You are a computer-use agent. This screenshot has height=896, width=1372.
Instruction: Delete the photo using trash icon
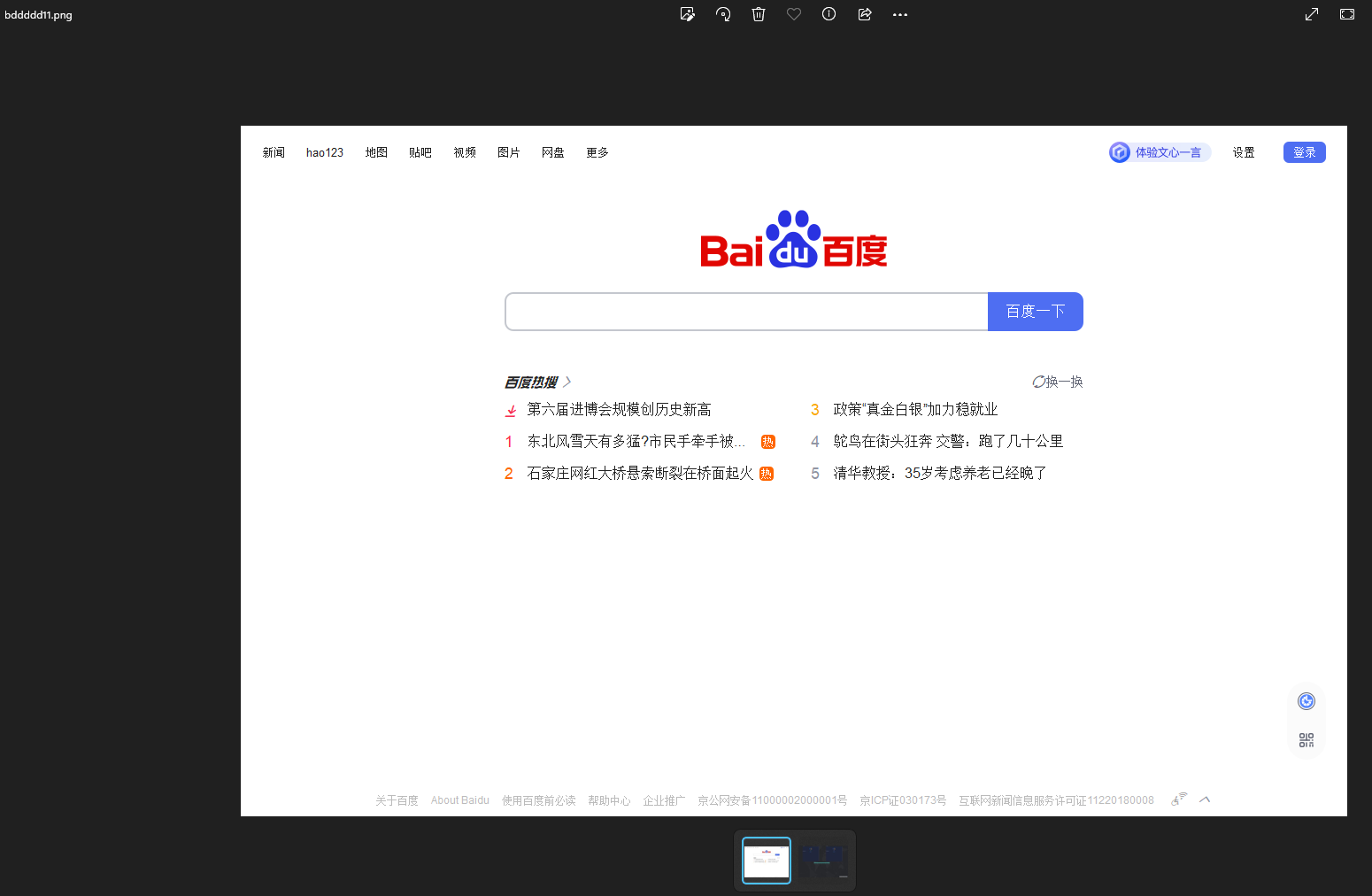point(759,14)
